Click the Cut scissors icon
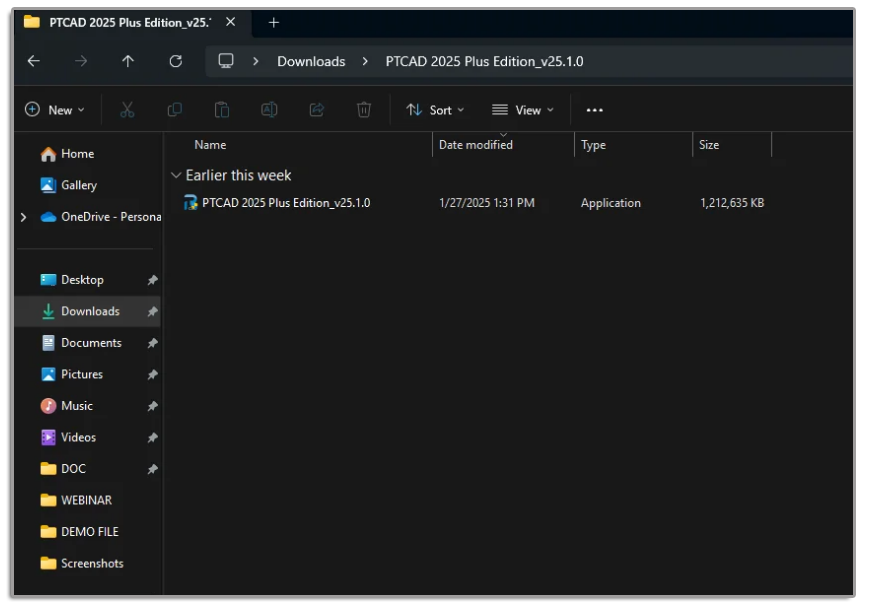Image resolution: width=872 pixels, height=613 pixels. pyautogui.click(x=127, y=110)
